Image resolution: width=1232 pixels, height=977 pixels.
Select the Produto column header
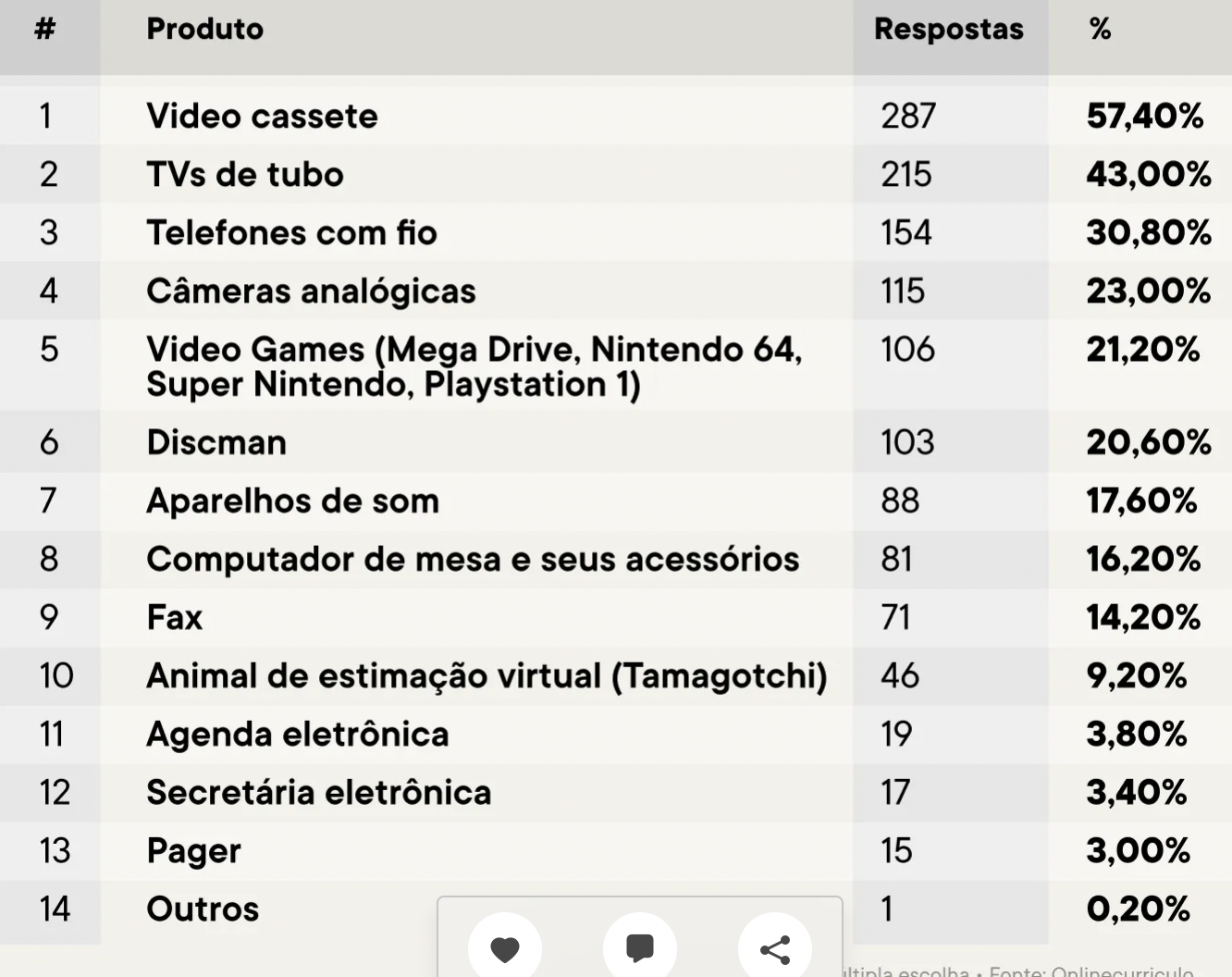point(205,30)
